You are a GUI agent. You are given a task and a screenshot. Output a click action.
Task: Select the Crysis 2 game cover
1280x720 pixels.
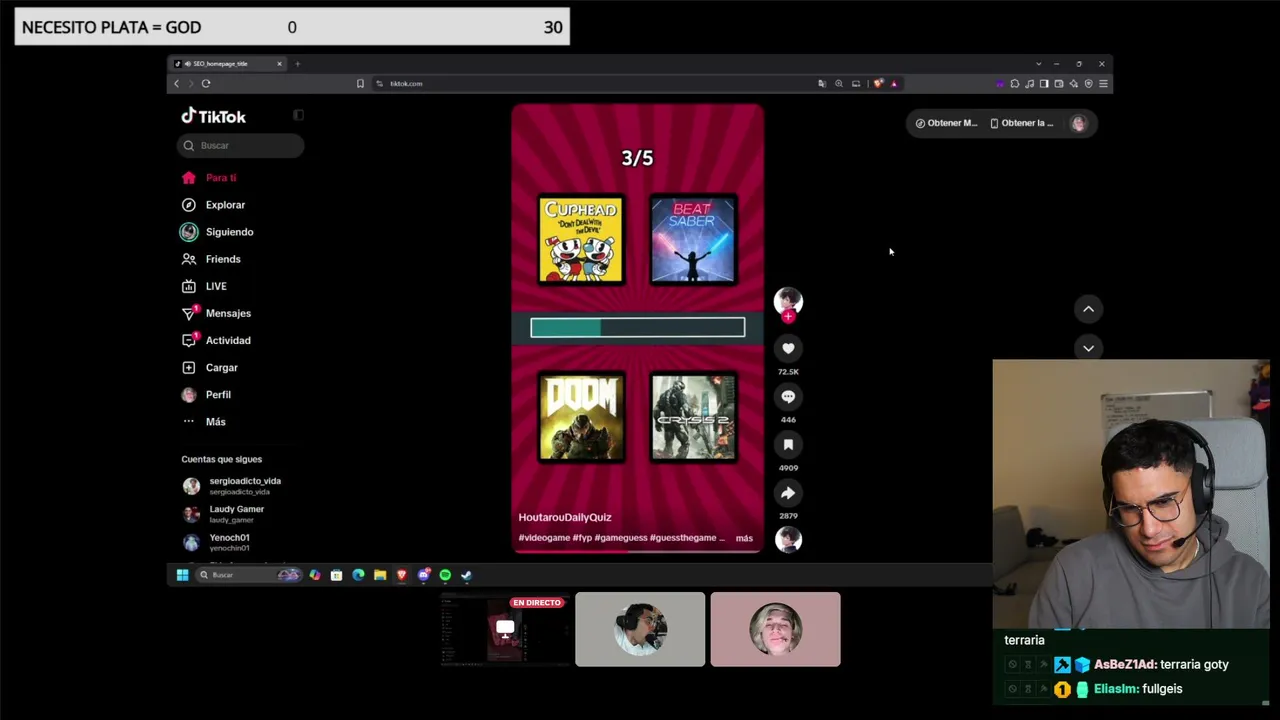click(x=693, y=417)
